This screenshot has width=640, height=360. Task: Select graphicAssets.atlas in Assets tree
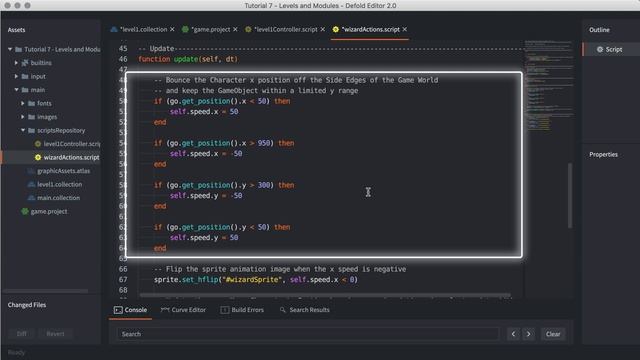(x=64, y=171)
